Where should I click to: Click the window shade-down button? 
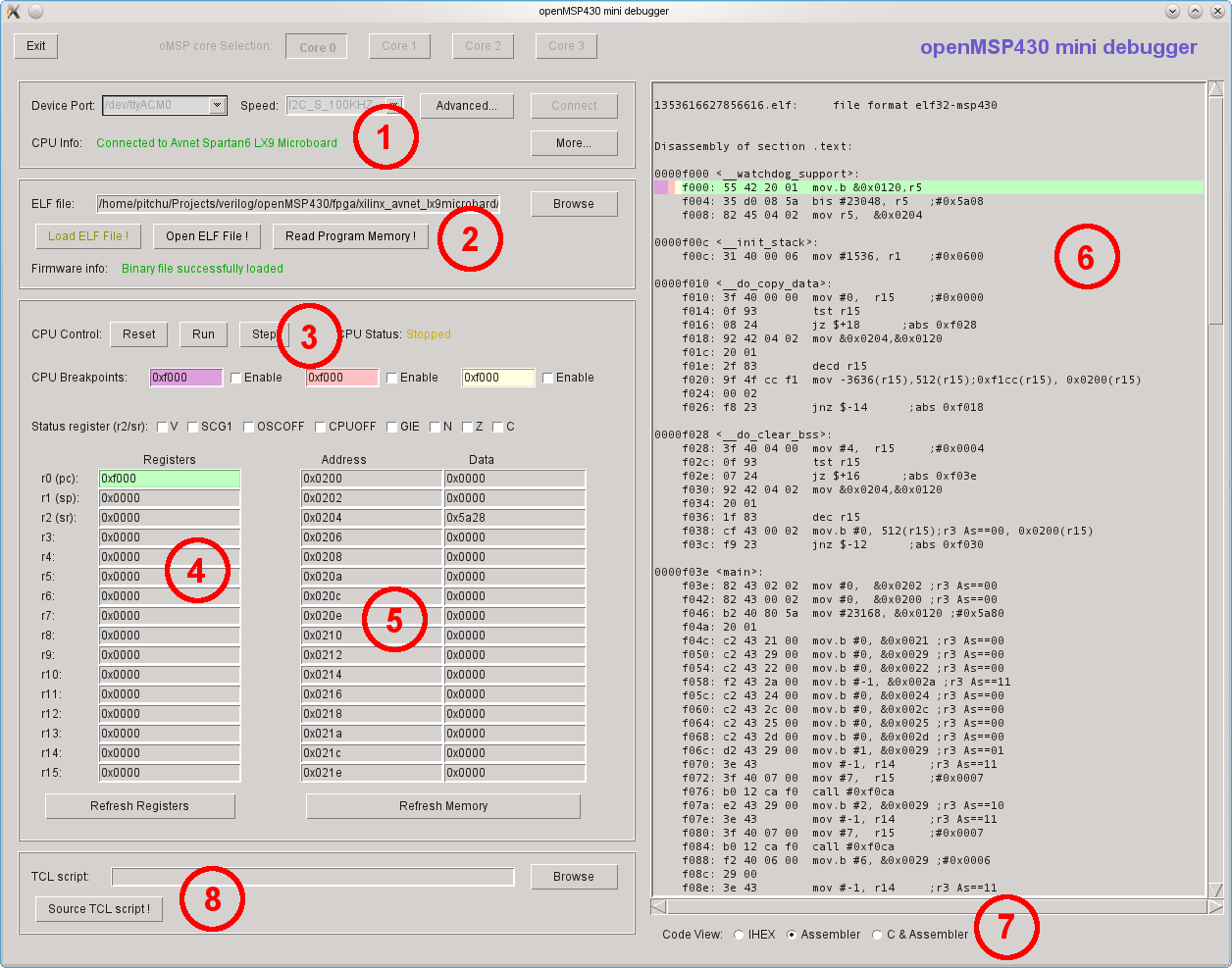(x=1173, y=11)
